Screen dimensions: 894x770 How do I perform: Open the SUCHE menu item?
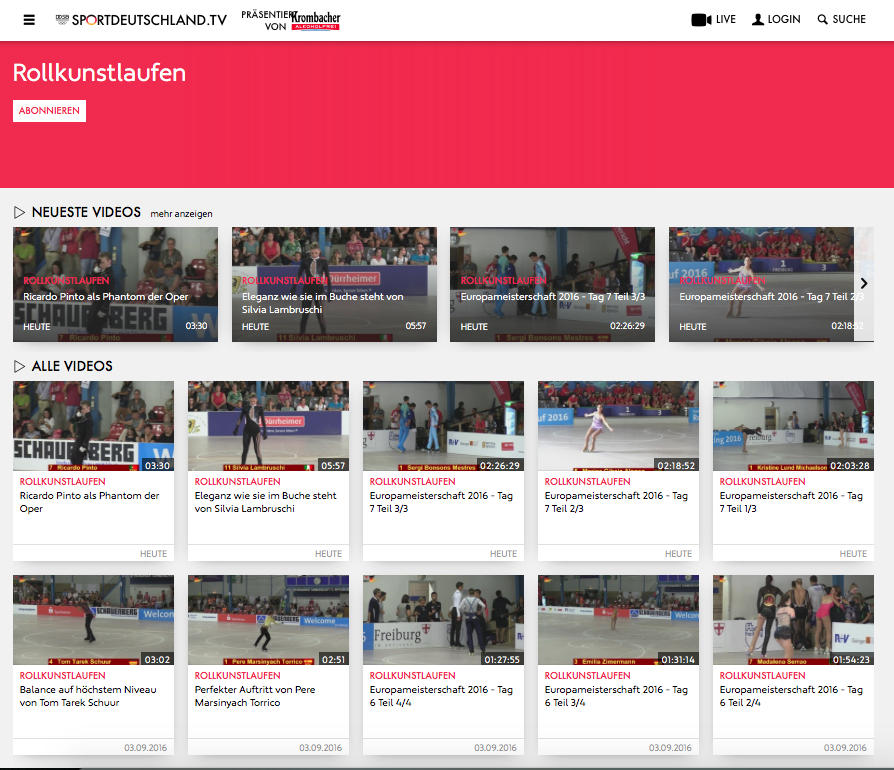(842, 19)
